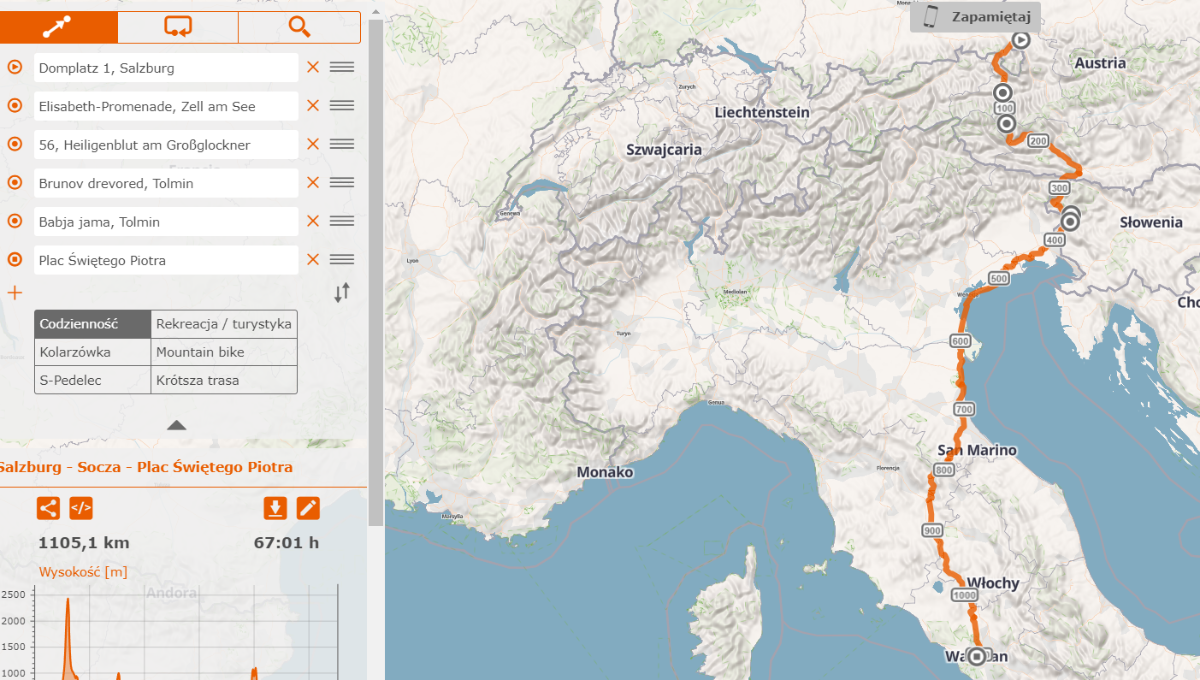The image size is (1200, 680).
Task: Edit the Plac Świętego Piotra destination field
Action: pos(166,260)
